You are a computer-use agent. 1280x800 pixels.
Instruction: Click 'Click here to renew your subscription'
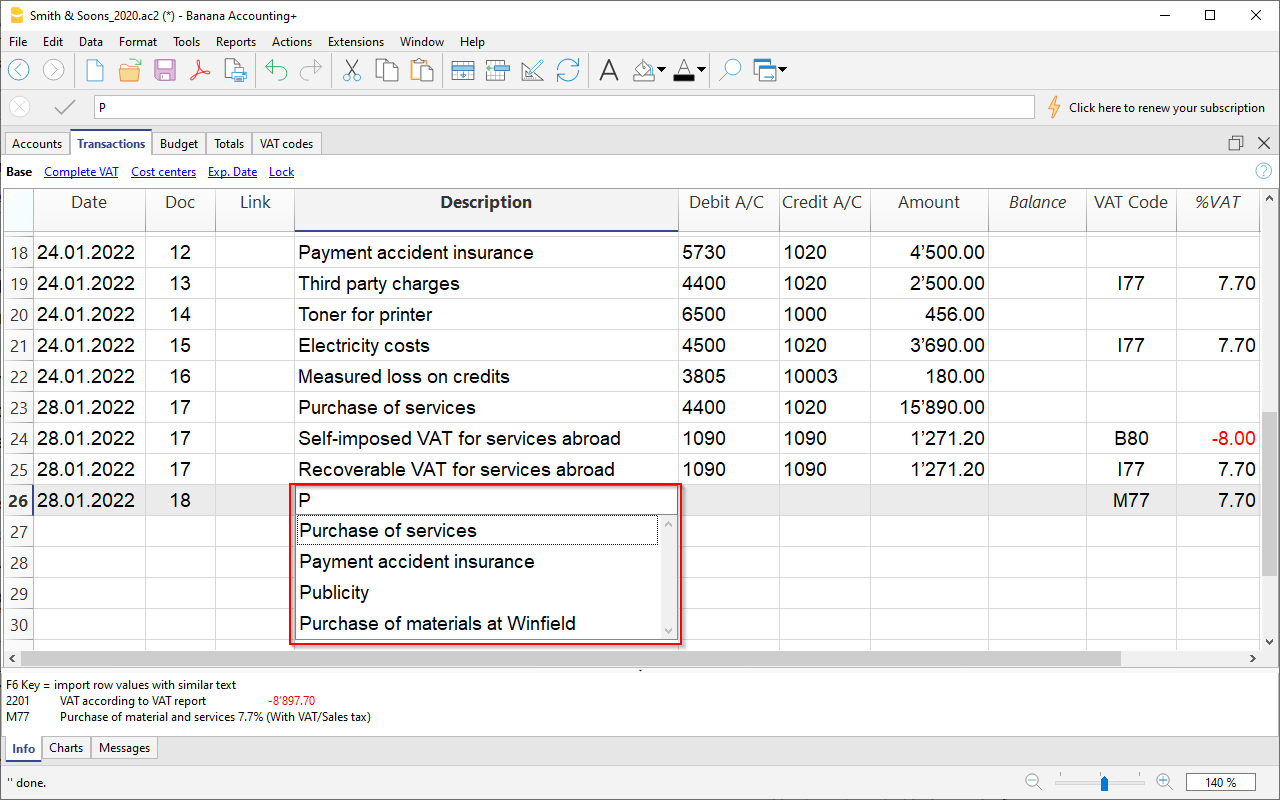tap(1167, 108)
